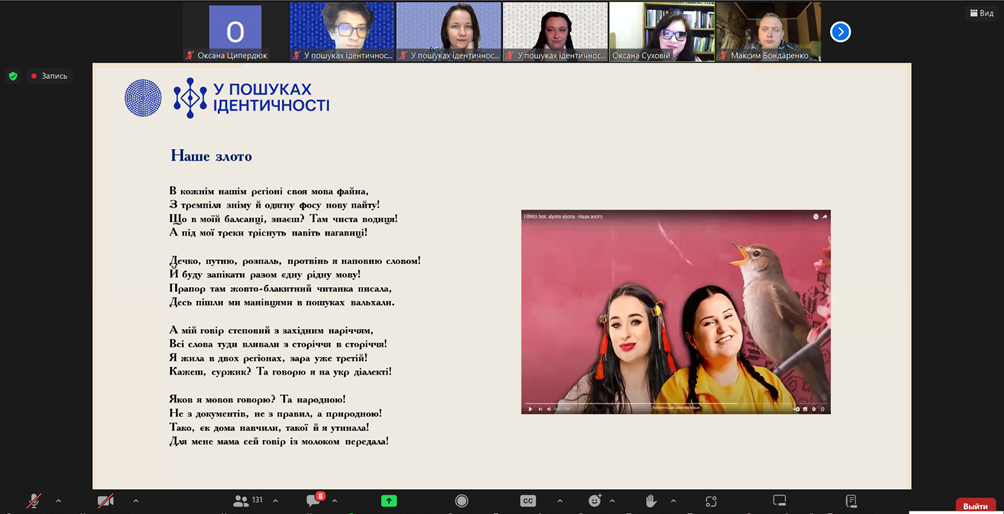Unmute the microphone in the meeting toolbar

[x=34, y=501]
